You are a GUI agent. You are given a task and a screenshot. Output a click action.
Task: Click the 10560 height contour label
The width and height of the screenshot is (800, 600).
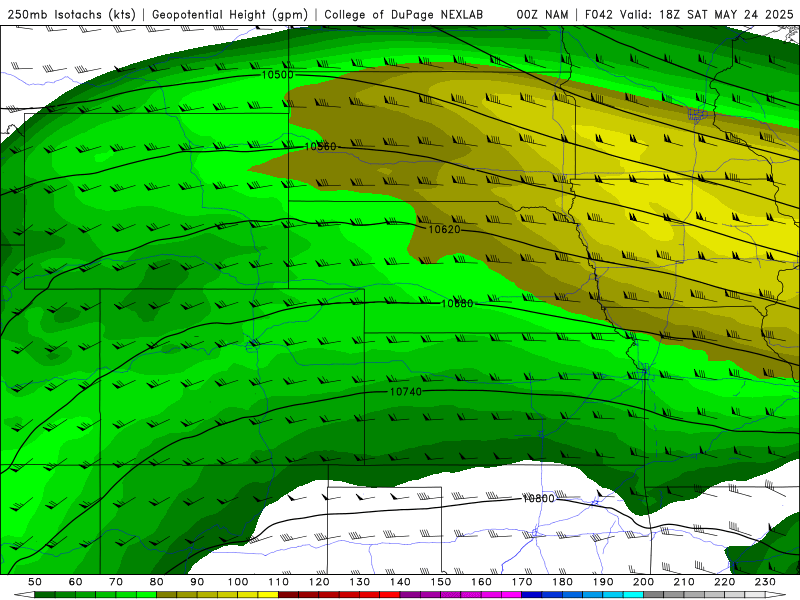(x=320, y=147)
